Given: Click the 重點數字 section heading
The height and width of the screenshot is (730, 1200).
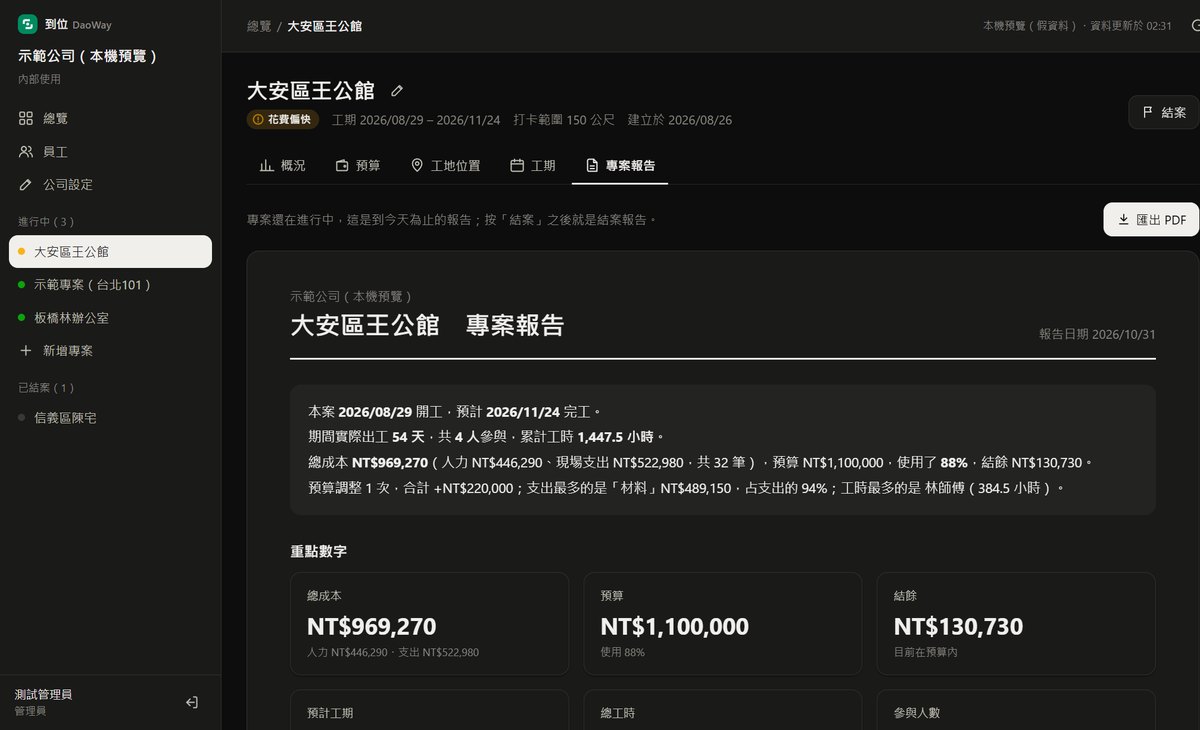Looking at the screenshot, I should 319,552.
